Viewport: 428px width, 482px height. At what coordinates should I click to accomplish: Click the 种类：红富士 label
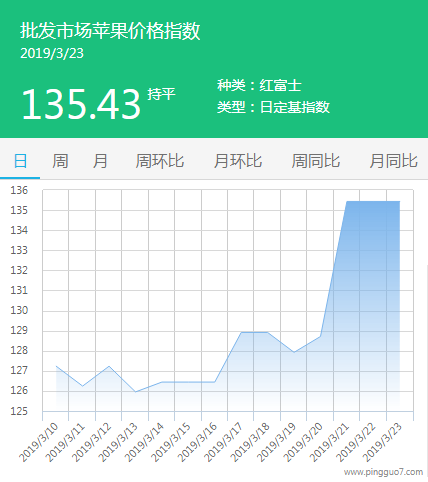pos(259,85)
